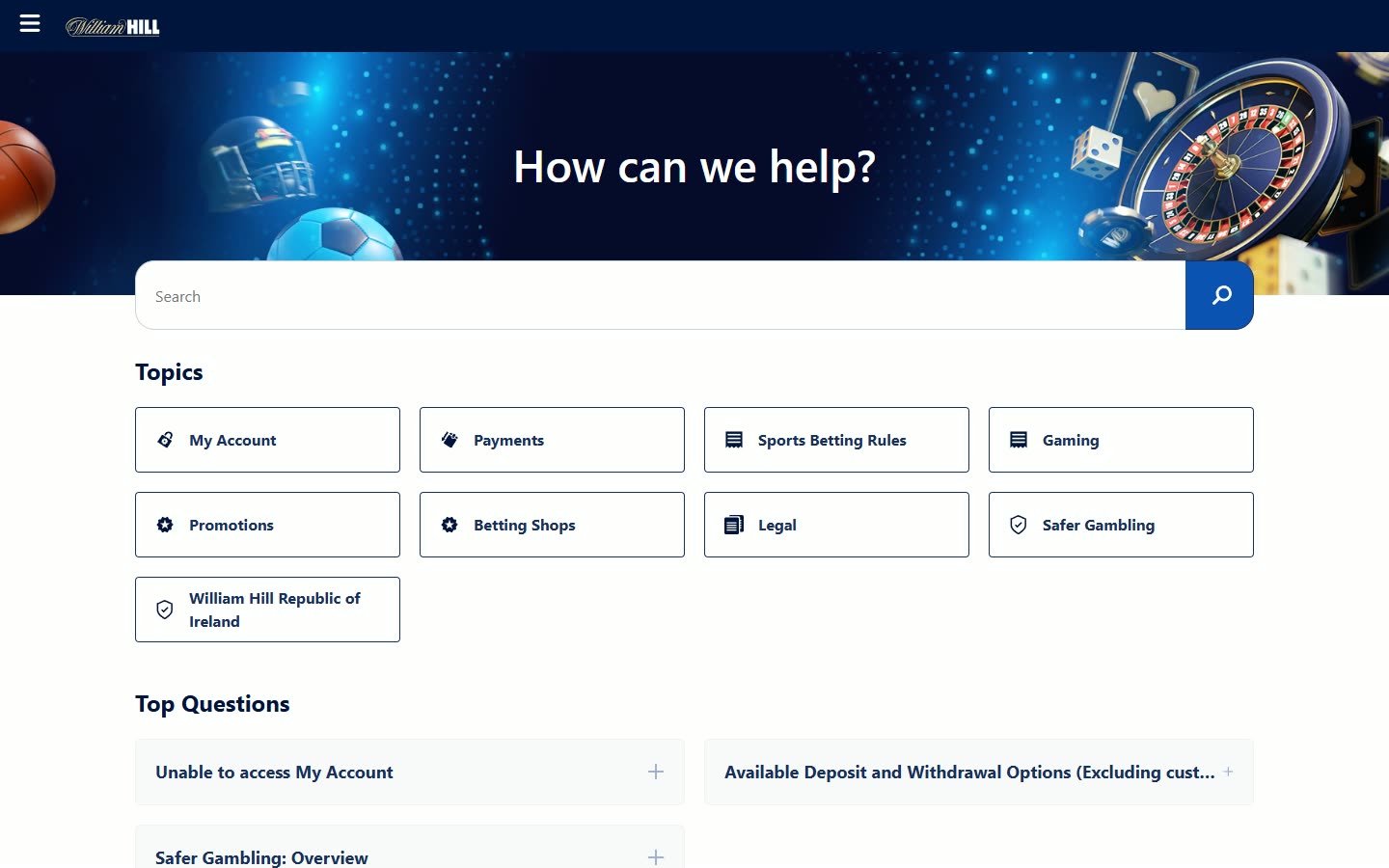1389x868 pixels.
Task: Open the Promotions topic
Action: (267, 525)
